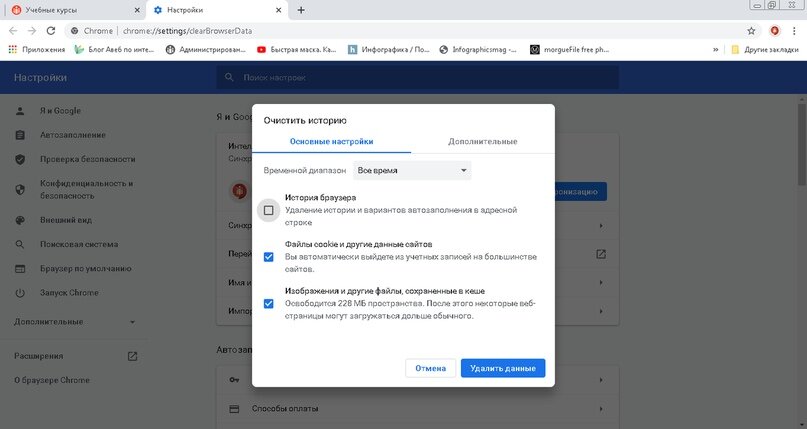Open Проверка безопасности settings section
This screenshot has height=429, width=807.
click(x=75, y=159)
